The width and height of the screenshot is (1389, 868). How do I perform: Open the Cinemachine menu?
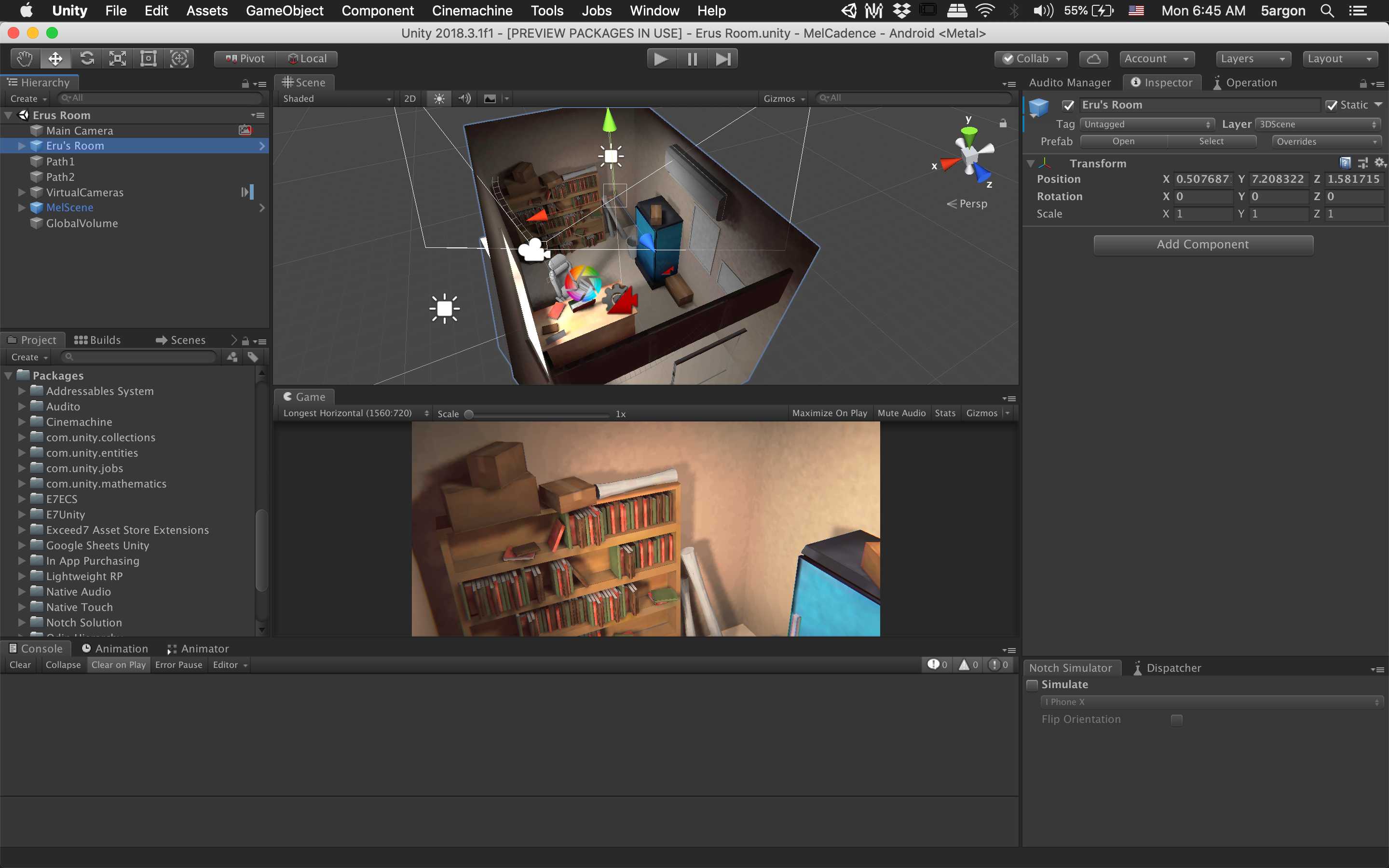(472, 11)
